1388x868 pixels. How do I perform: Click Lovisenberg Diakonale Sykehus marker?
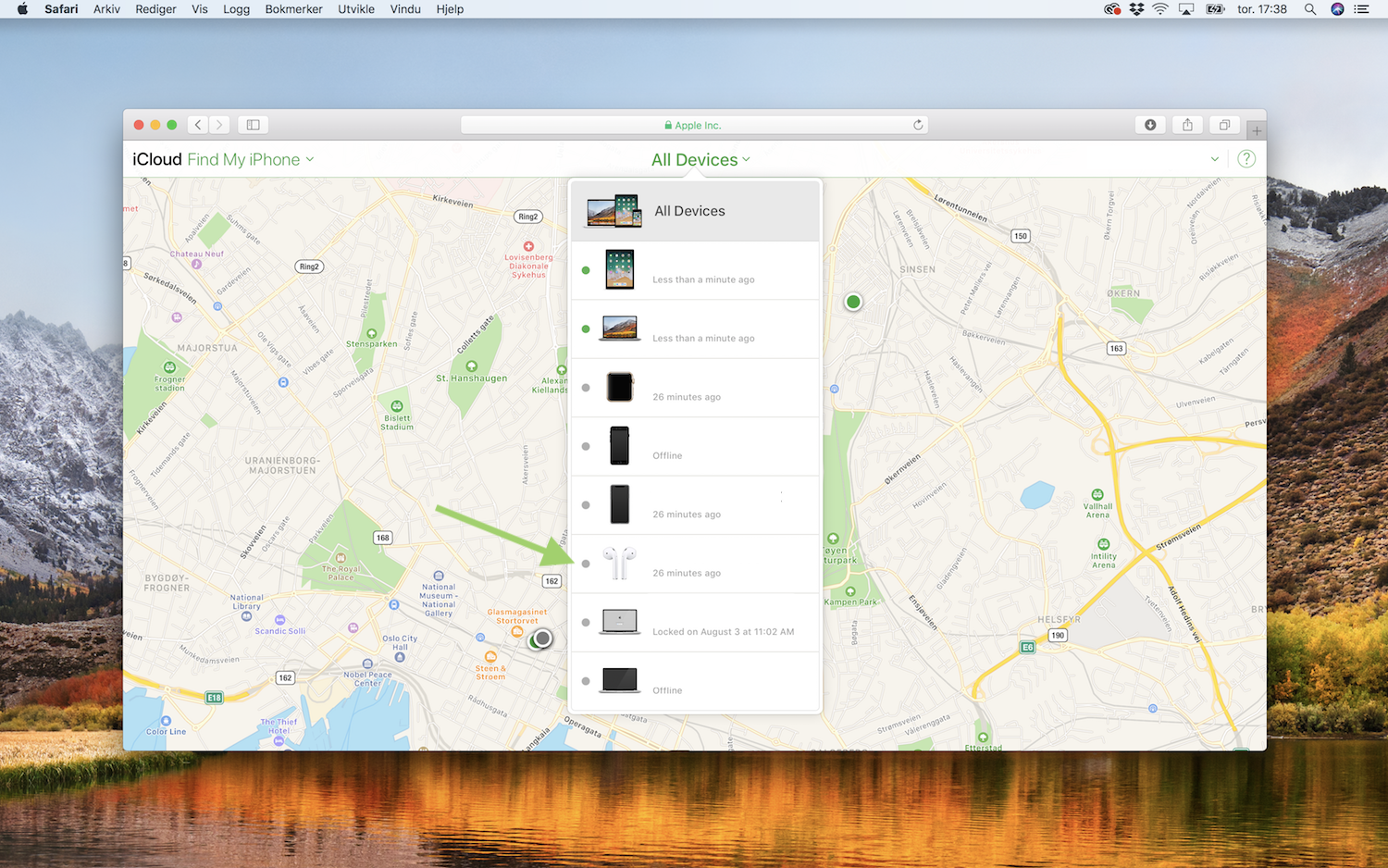point(528,246)
